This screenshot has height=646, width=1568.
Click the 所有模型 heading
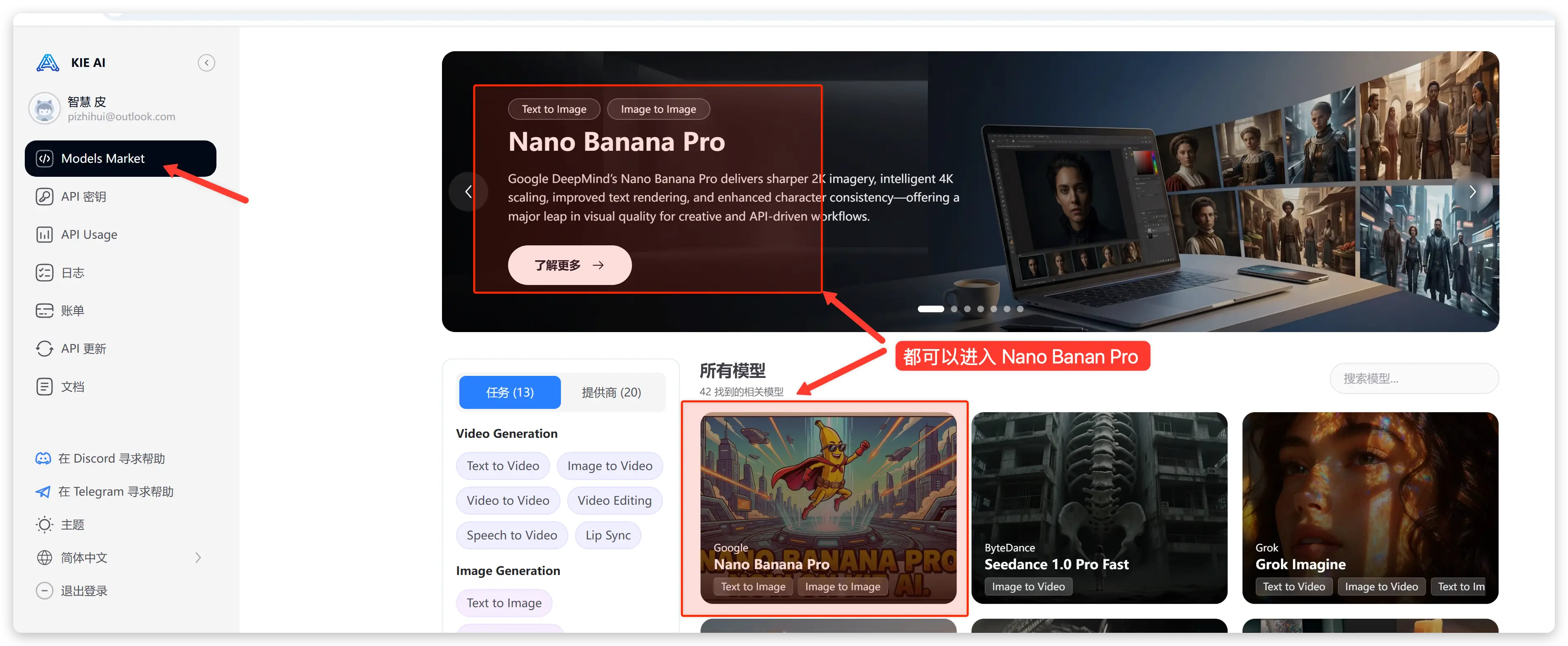(732, 371)
